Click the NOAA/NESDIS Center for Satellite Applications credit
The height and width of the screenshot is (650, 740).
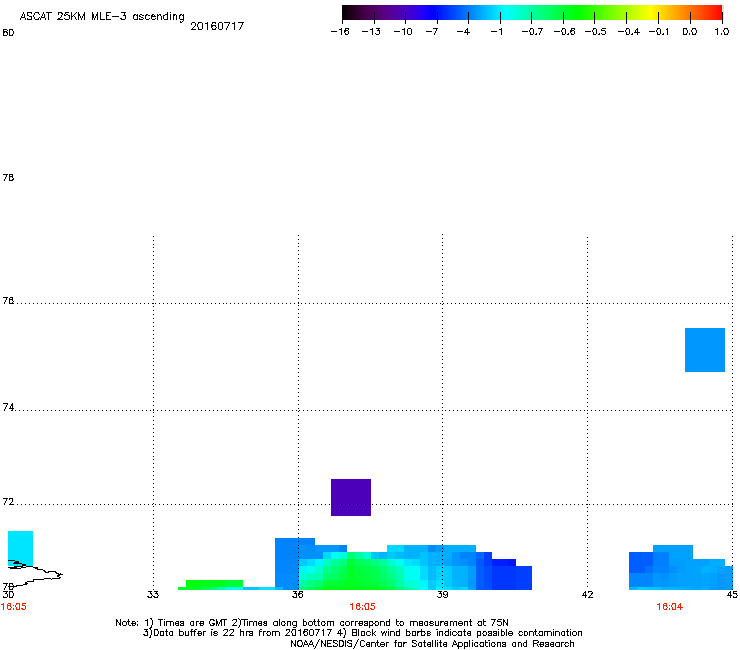[x=432, y=644]
